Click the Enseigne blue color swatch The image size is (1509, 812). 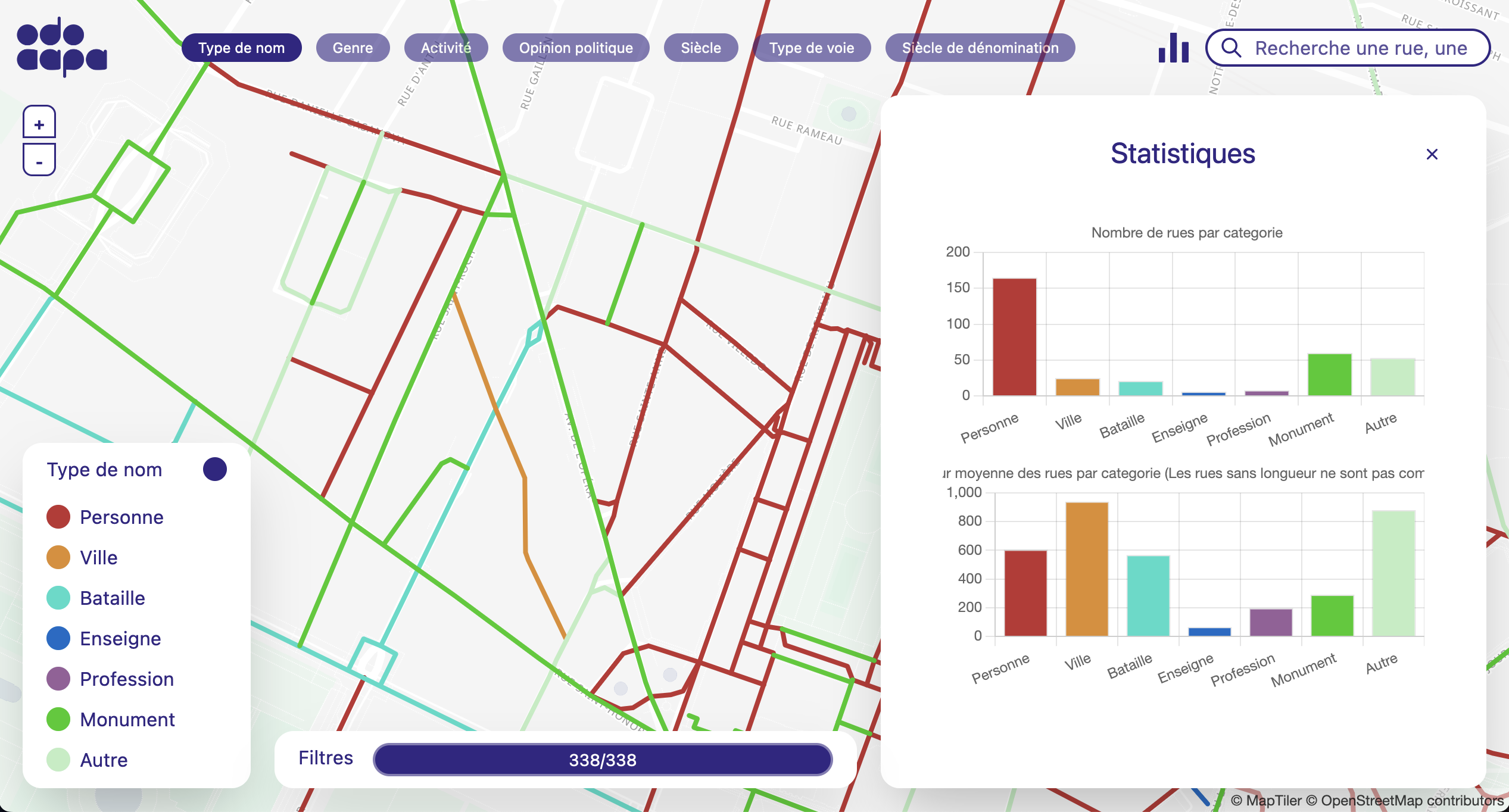click(x=58, y=638)
